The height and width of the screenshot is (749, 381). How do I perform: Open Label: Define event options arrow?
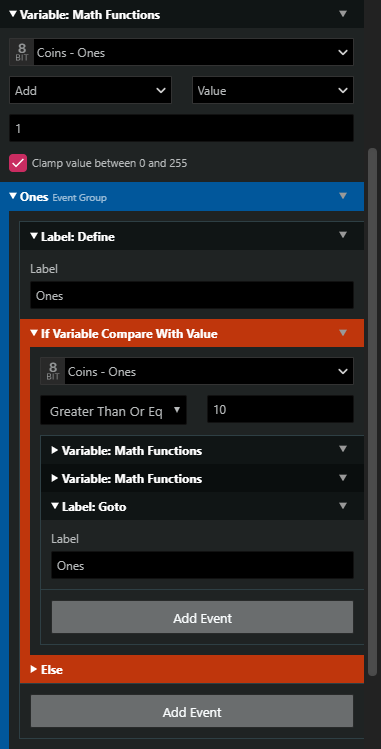pyautogui.click(x=342, y=235)
